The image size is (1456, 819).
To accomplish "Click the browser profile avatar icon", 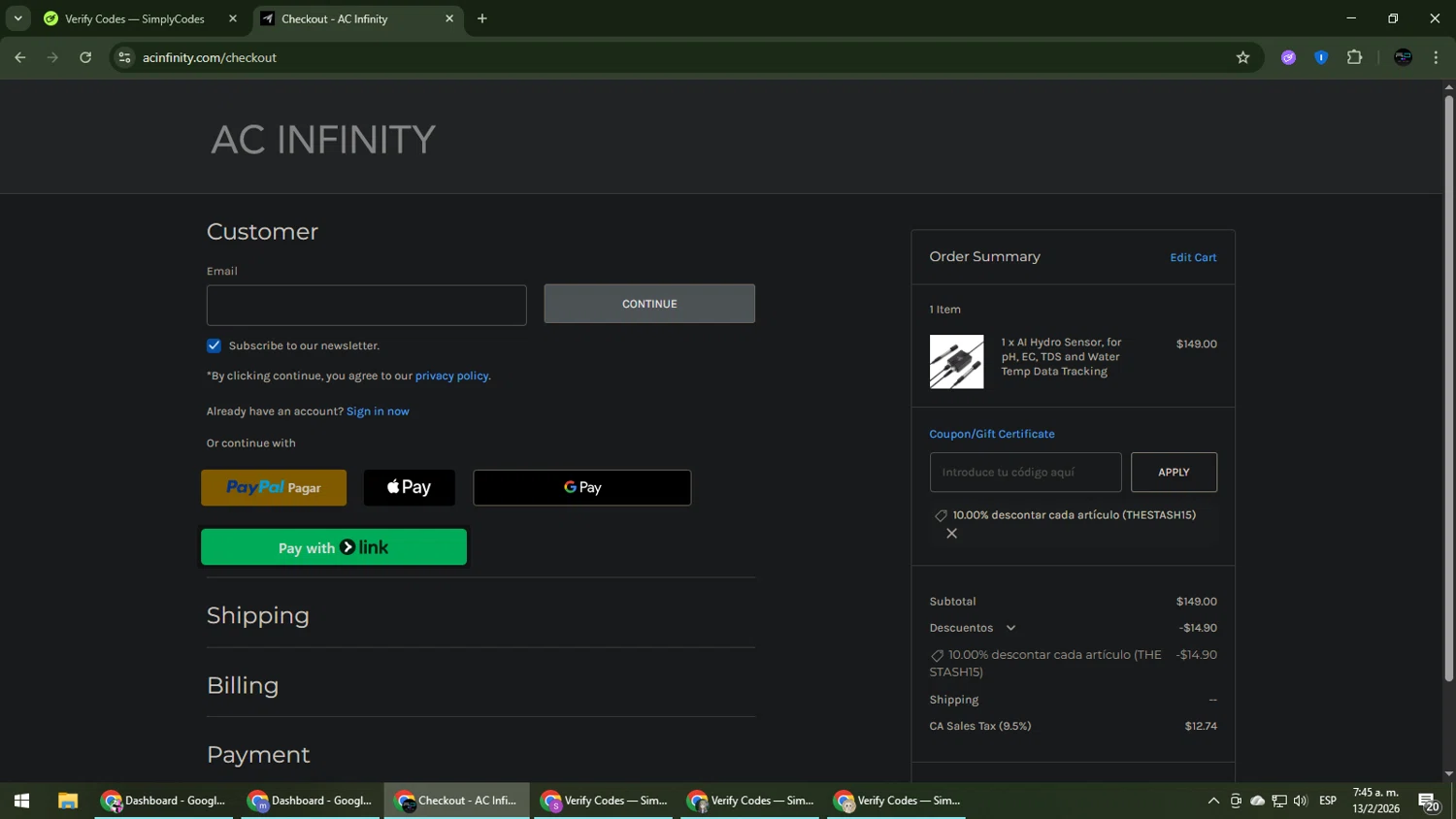I will 1403,57.
